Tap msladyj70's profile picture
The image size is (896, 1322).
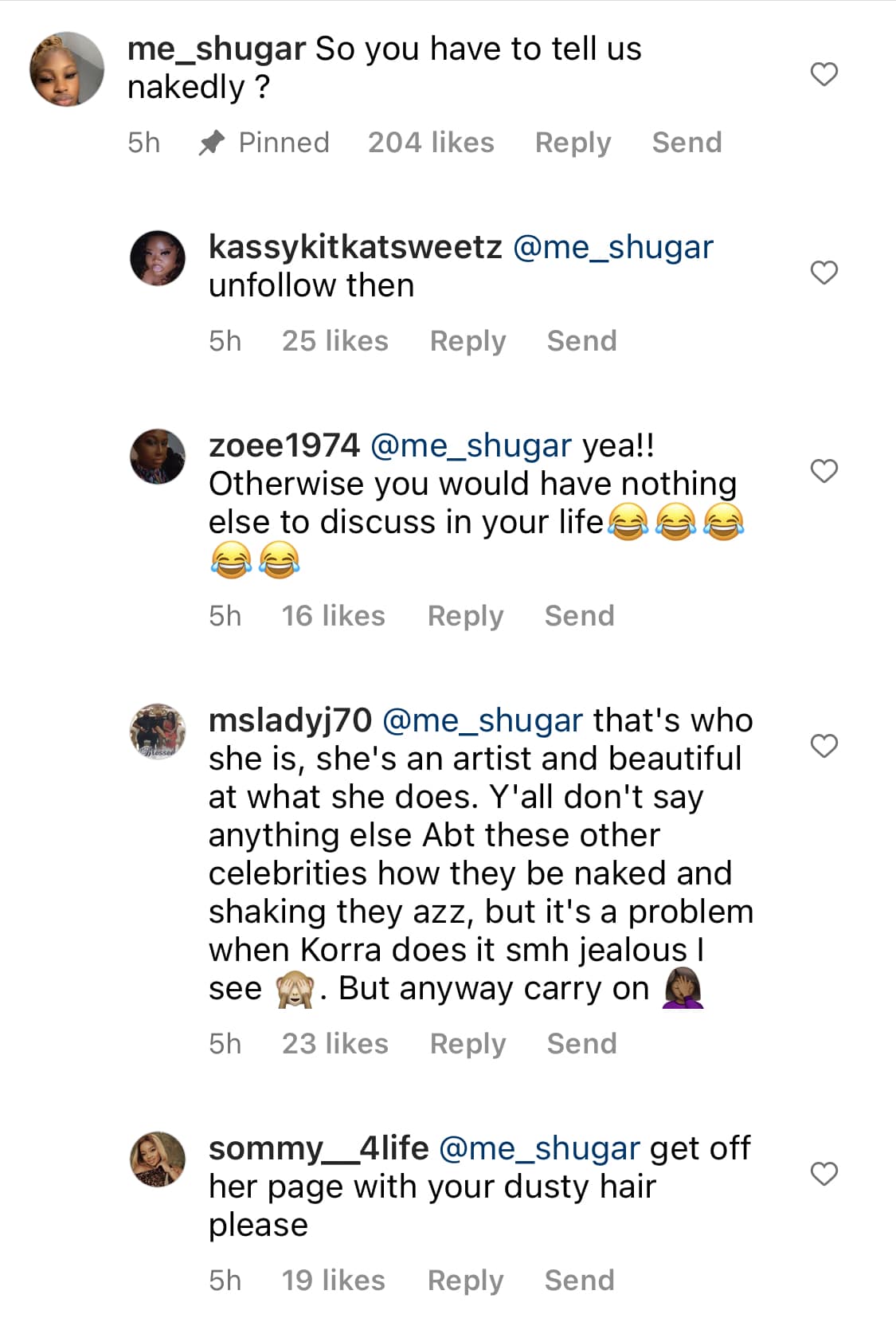158,731
